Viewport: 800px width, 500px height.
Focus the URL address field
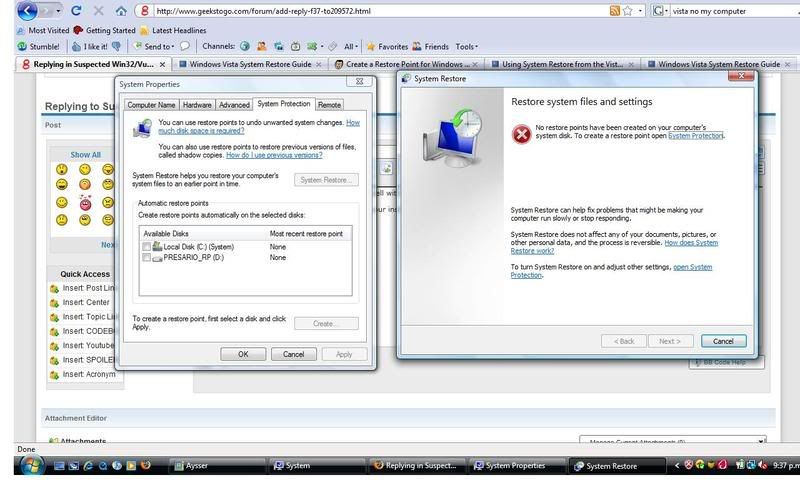380,11
